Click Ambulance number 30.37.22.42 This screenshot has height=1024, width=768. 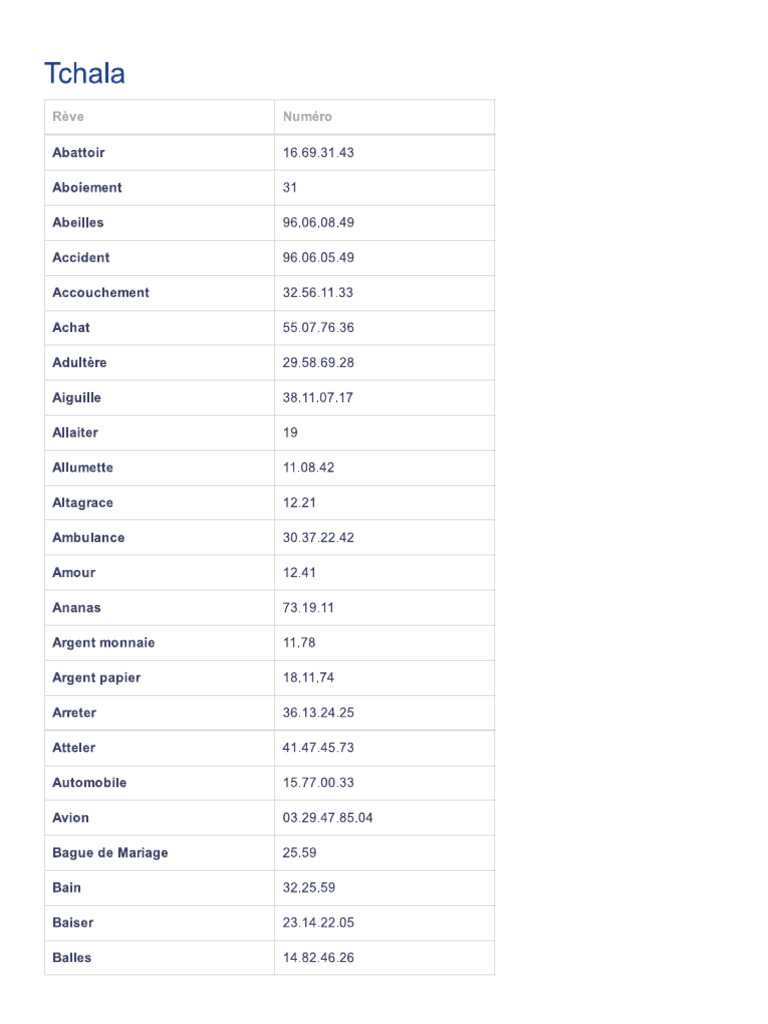tap(318, 538)
